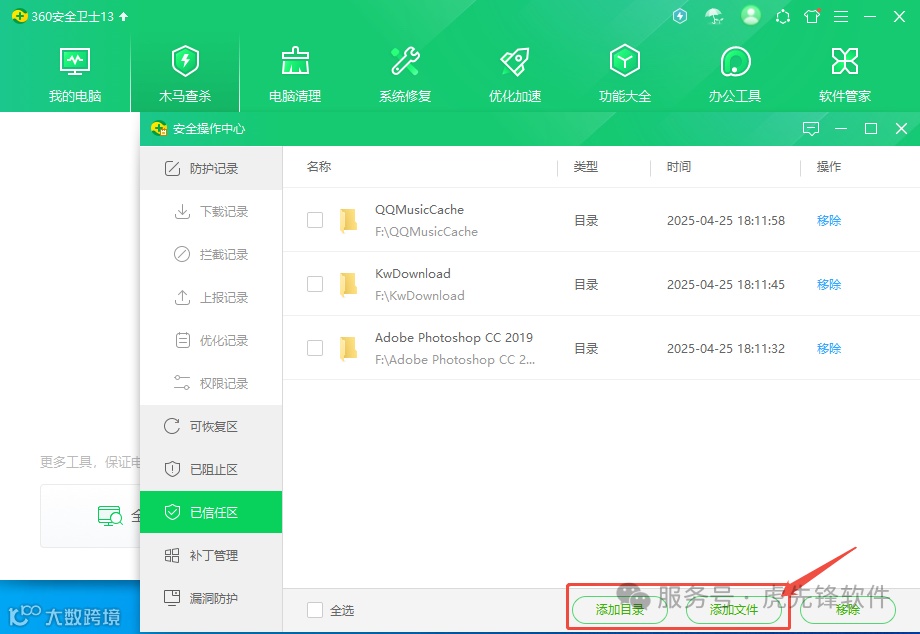Open 拦截记录 in sidebar
Image resolution: width=920 pixels, height=634 pixels.
tap(211, 254)
